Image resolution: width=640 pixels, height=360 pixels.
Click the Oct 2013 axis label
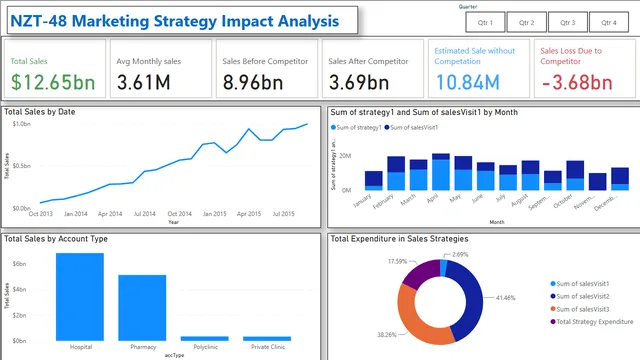[41, 213]
